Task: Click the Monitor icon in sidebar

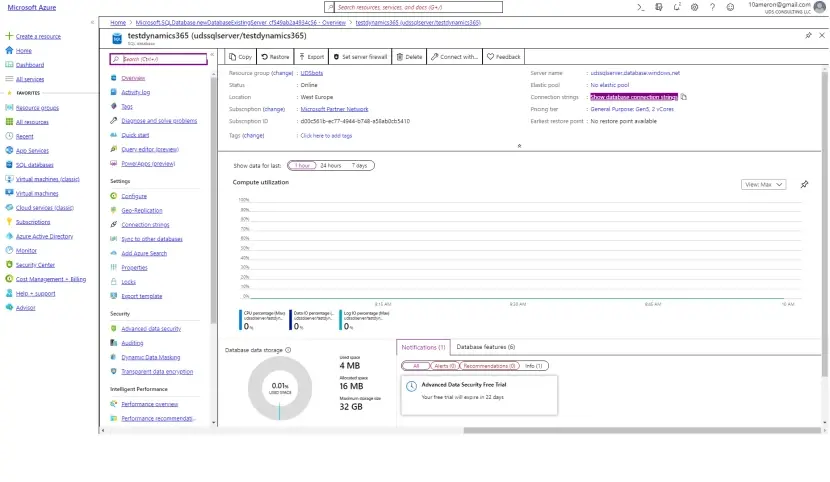Action: click(9, 250)
